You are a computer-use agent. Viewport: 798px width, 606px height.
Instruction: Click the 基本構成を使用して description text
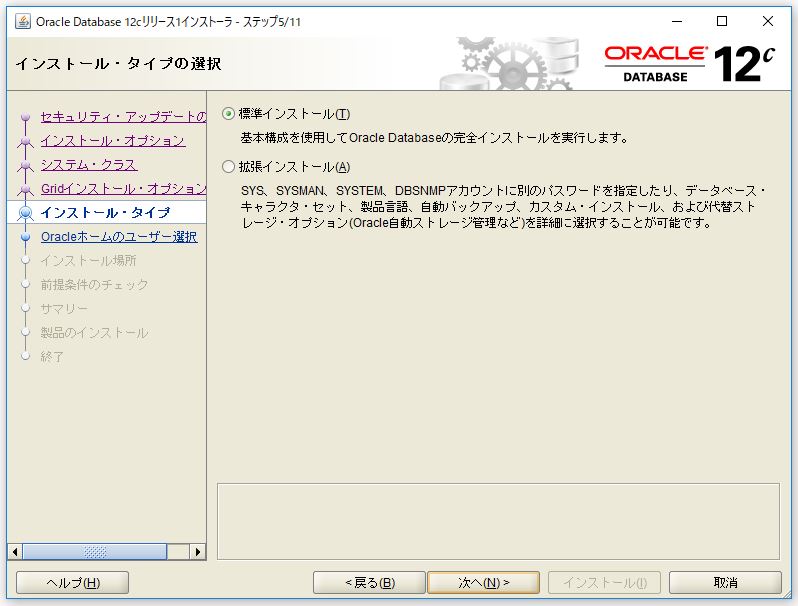coord(435,138)
